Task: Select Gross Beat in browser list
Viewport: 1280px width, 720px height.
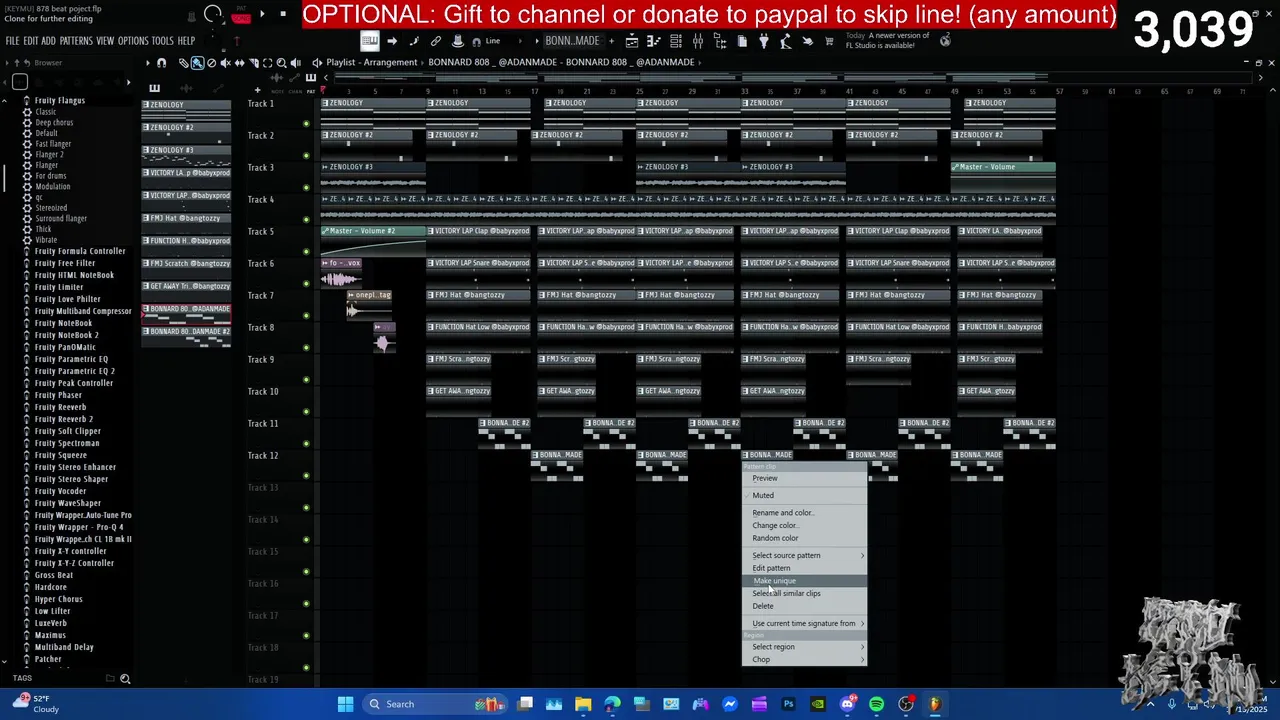Action: pos(54,575)
